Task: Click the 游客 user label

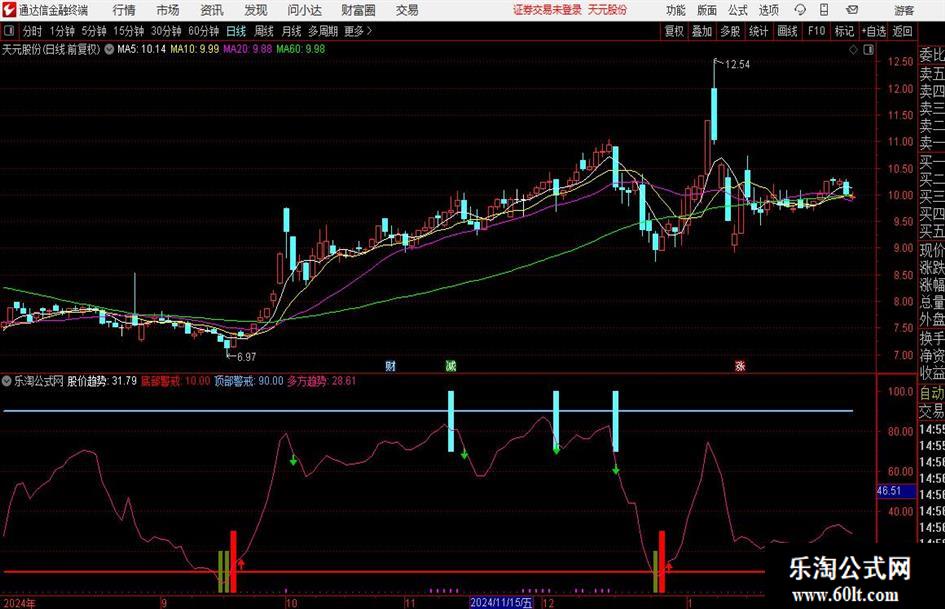Action: point(904,10)
